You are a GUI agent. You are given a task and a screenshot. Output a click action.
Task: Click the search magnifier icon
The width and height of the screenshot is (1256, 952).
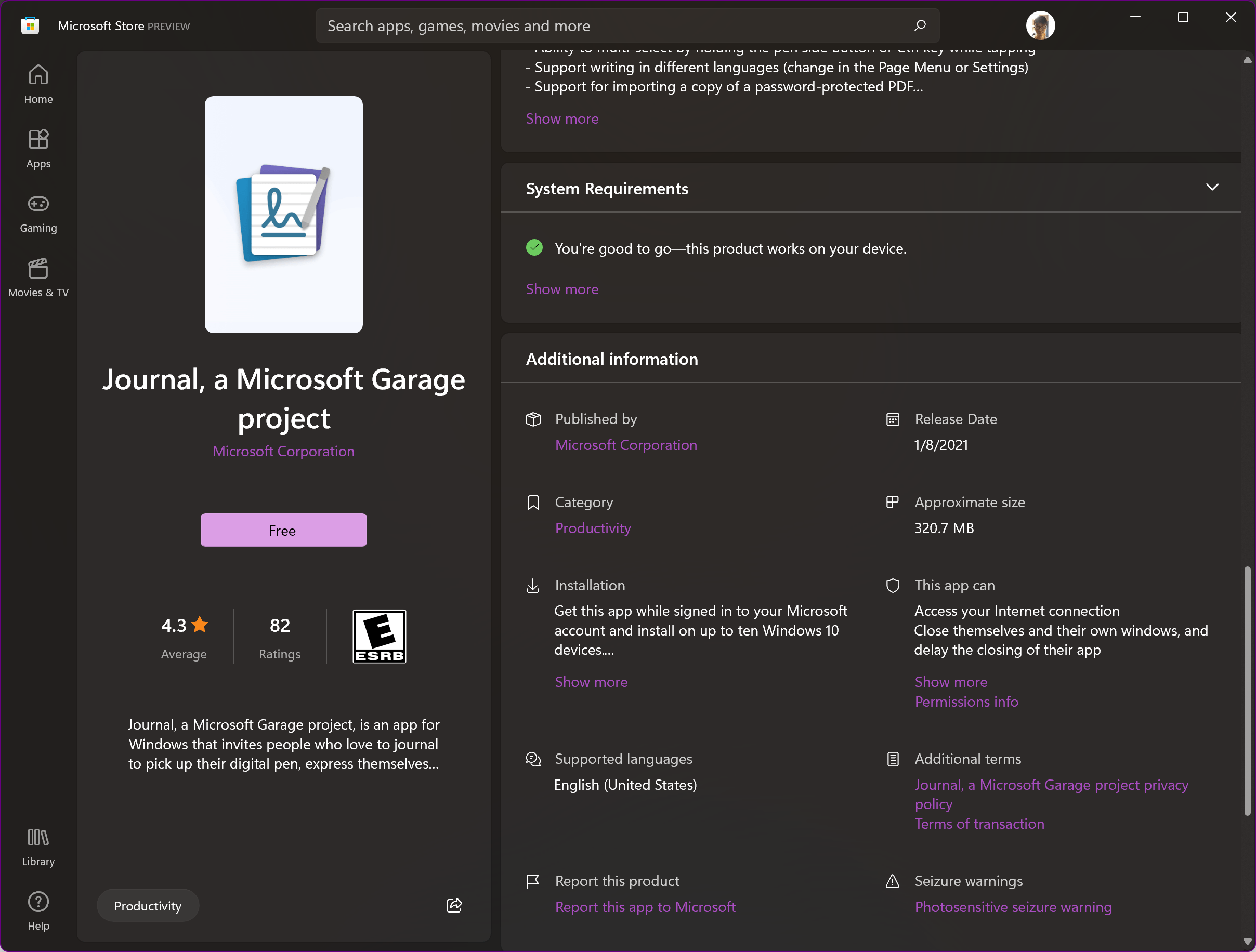(x=920, y=25)
